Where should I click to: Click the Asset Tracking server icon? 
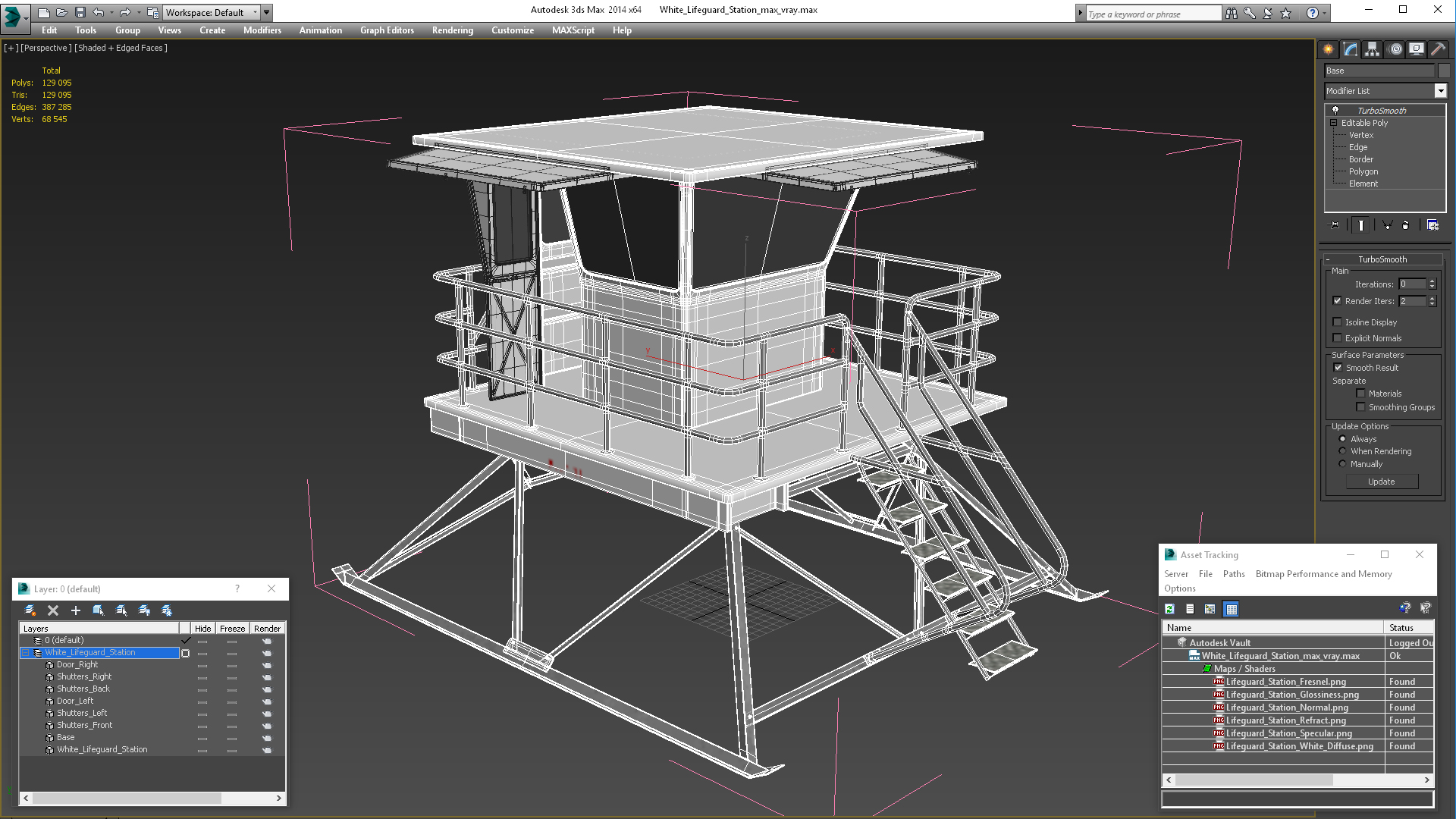click(1177, 574)
